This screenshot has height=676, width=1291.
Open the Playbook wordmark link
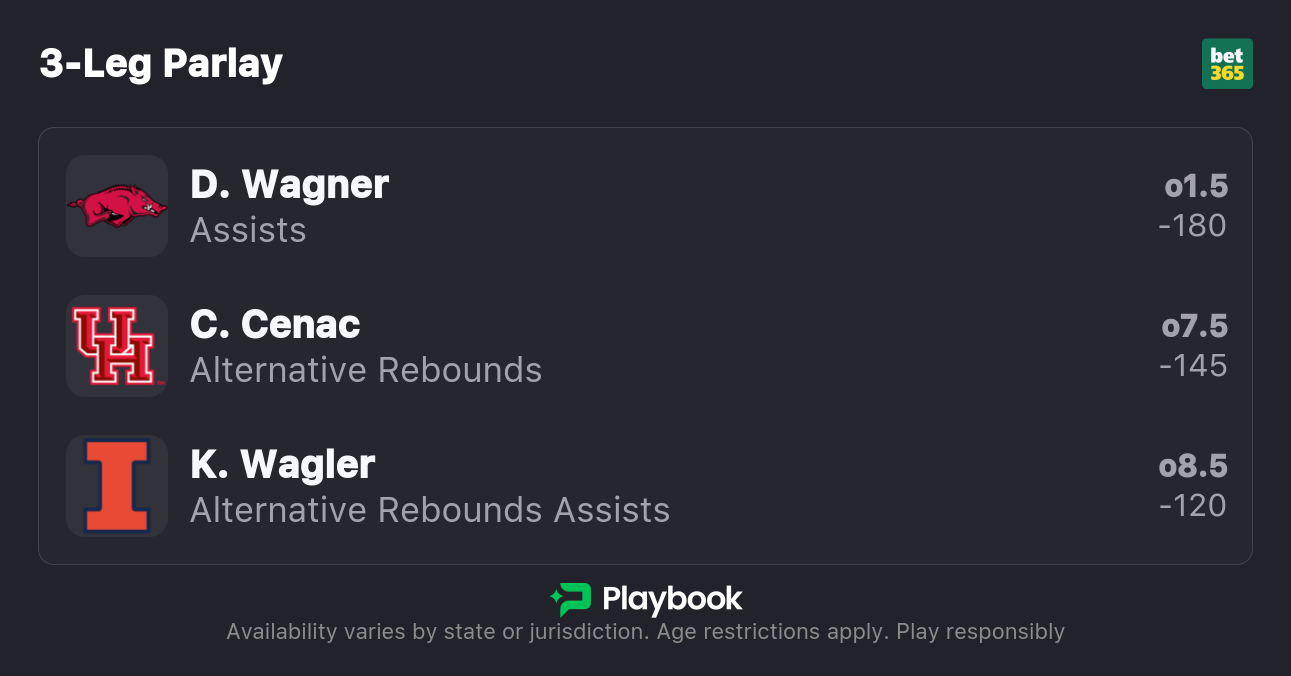click(672, 599)
